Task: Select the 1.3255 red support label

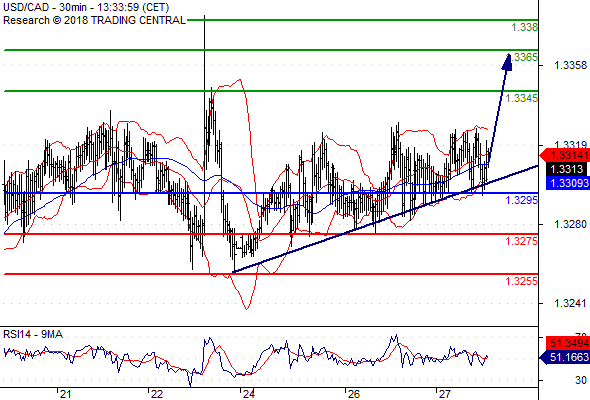Action: 522,281
